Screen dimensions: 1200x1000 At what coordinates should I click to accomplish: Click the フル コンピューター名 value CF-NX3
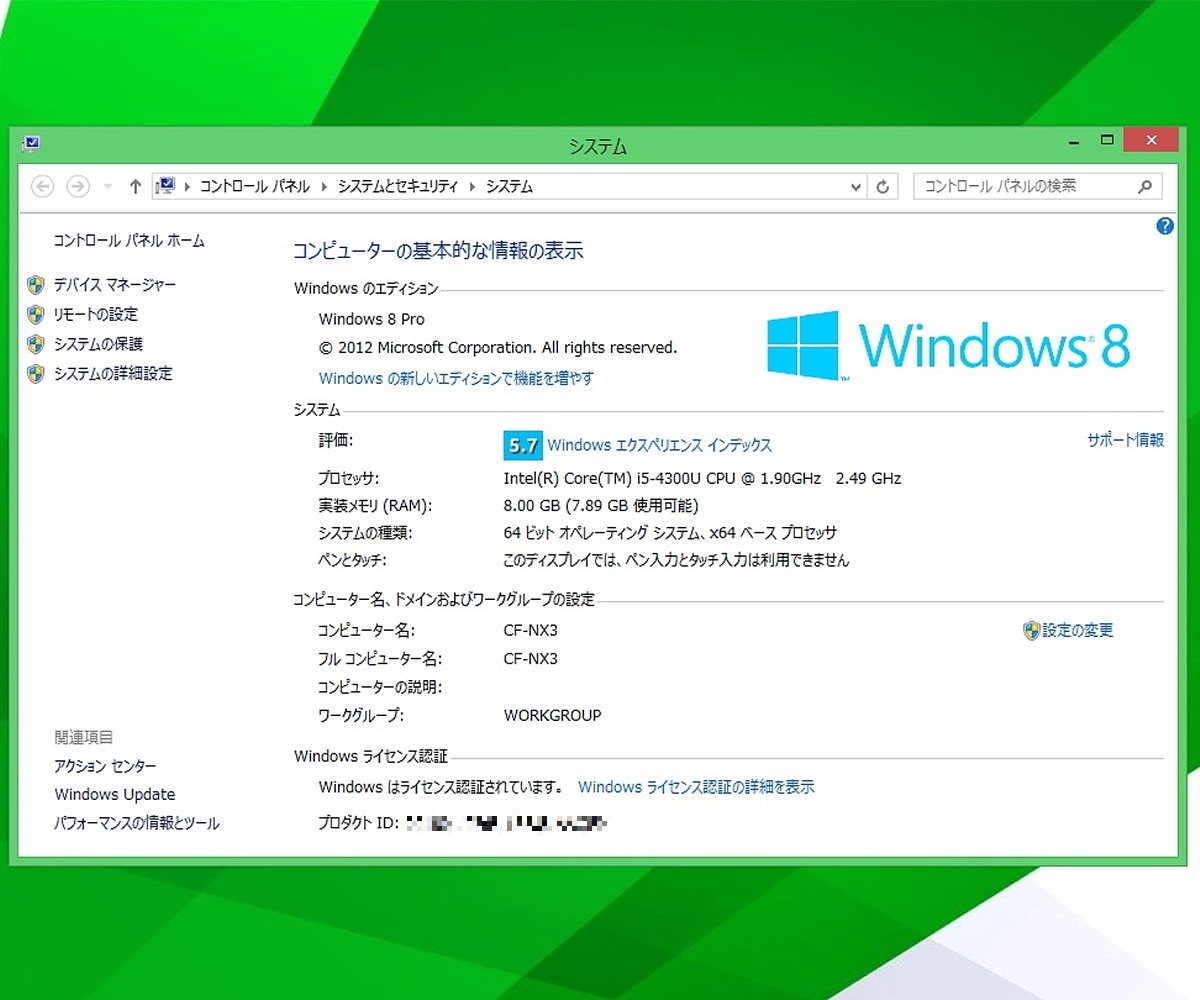tap(531, 659)
